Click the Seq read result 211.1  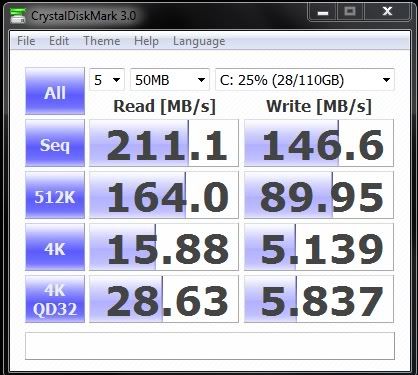(x=164, y=143)
